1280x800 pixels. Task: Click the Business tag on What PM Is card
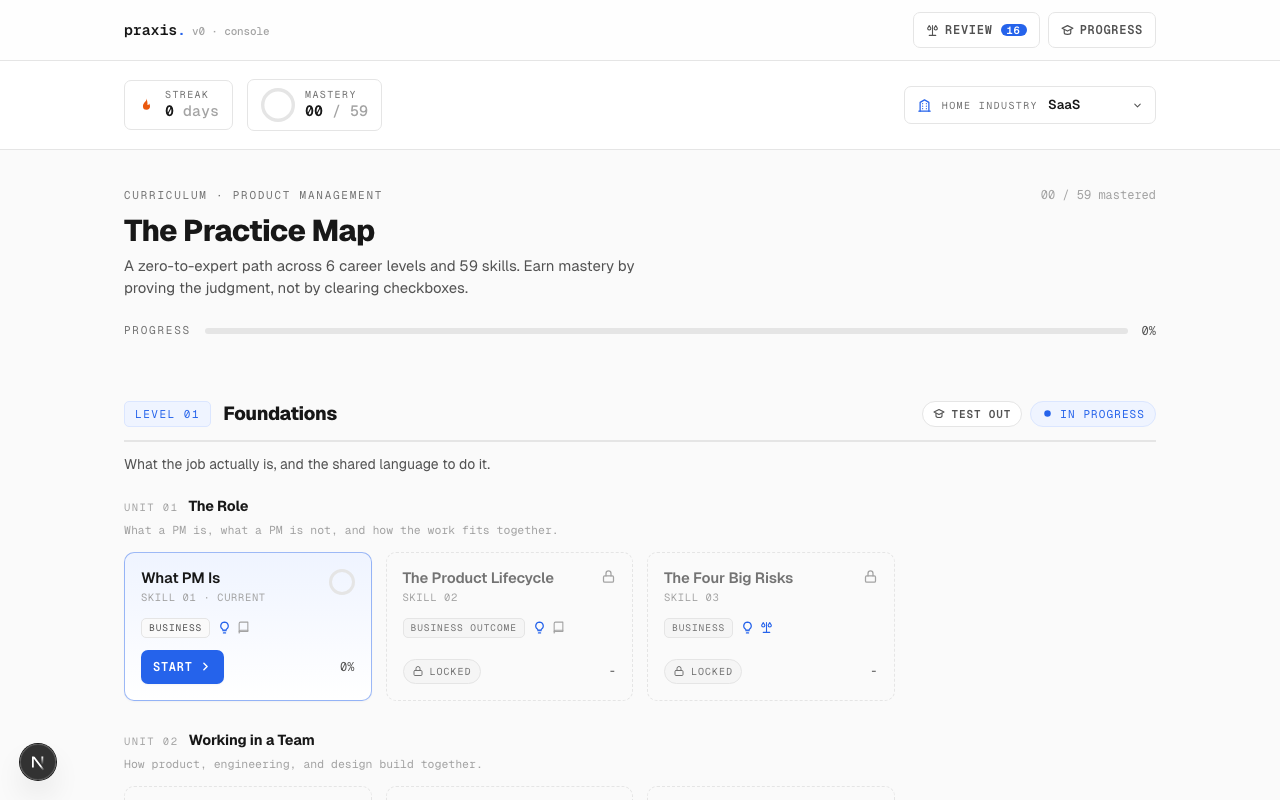[x=176, y=628]
